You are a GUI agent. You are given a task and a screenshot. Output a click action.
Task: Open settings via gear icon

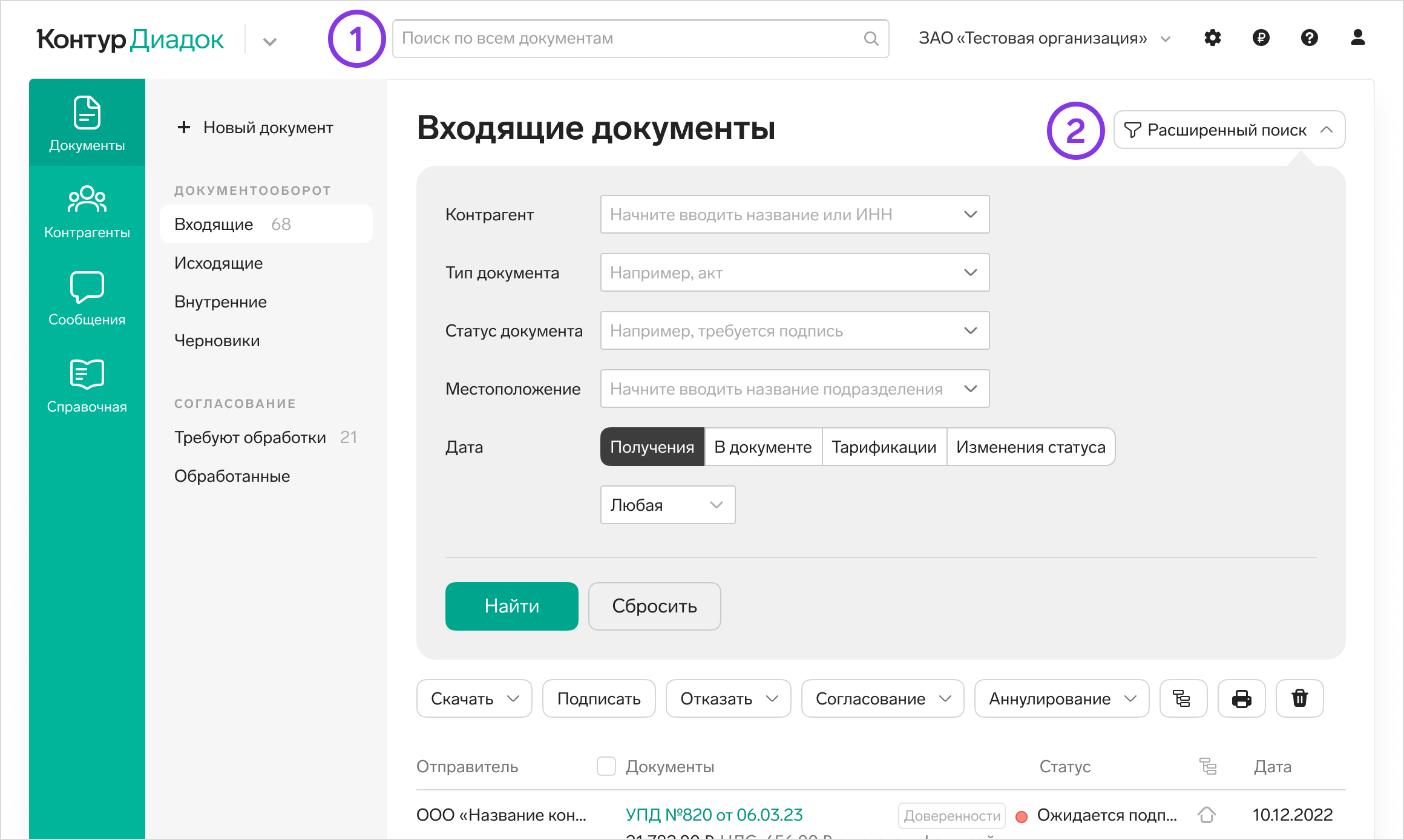[1213, 38]
